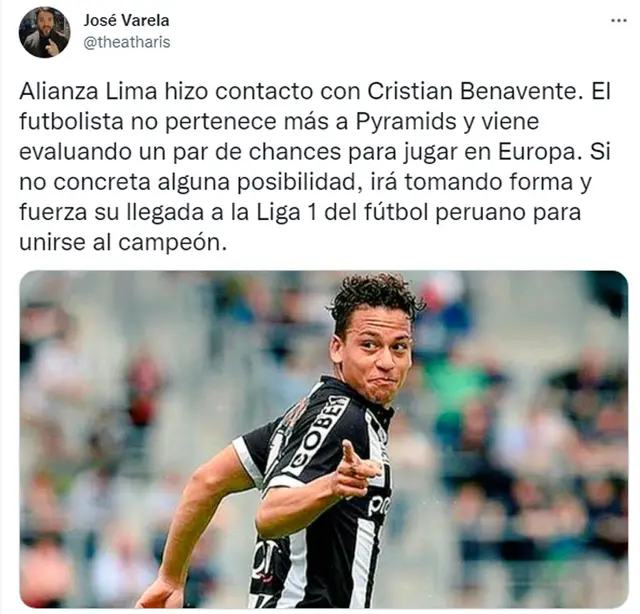Click the word "Pyramids" in the tweet
This screenshot has width=640, height=614.
406,122
